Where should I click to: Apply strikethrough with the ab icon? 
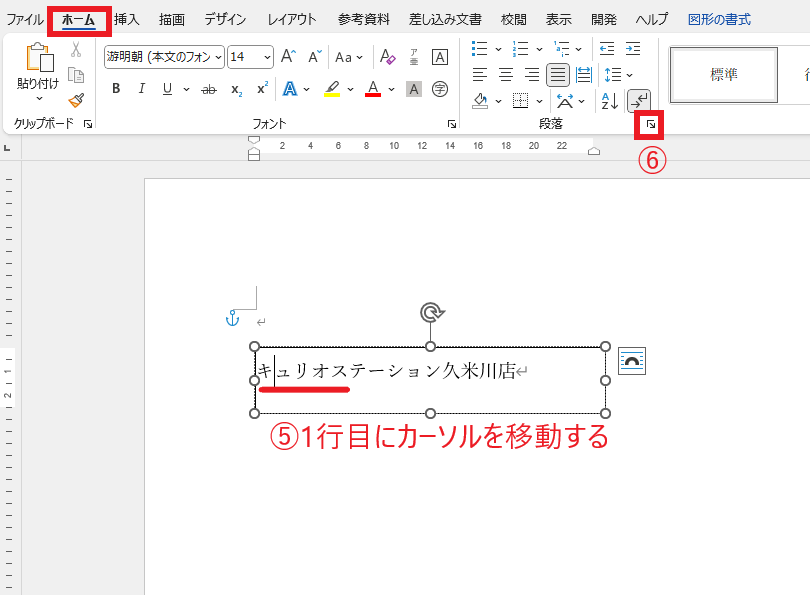pyautogui.click(x=209, y=89)
